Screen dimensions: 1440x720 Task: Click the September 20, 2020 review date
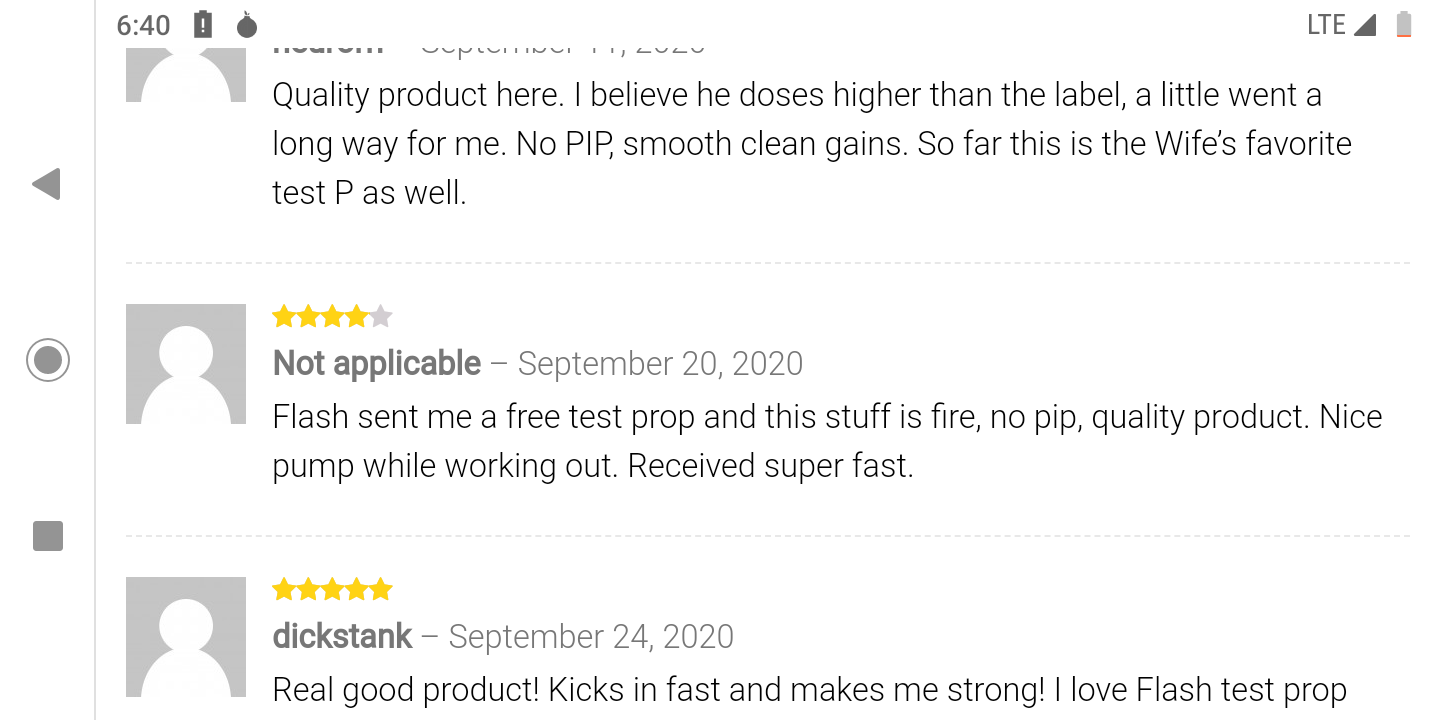660,363
